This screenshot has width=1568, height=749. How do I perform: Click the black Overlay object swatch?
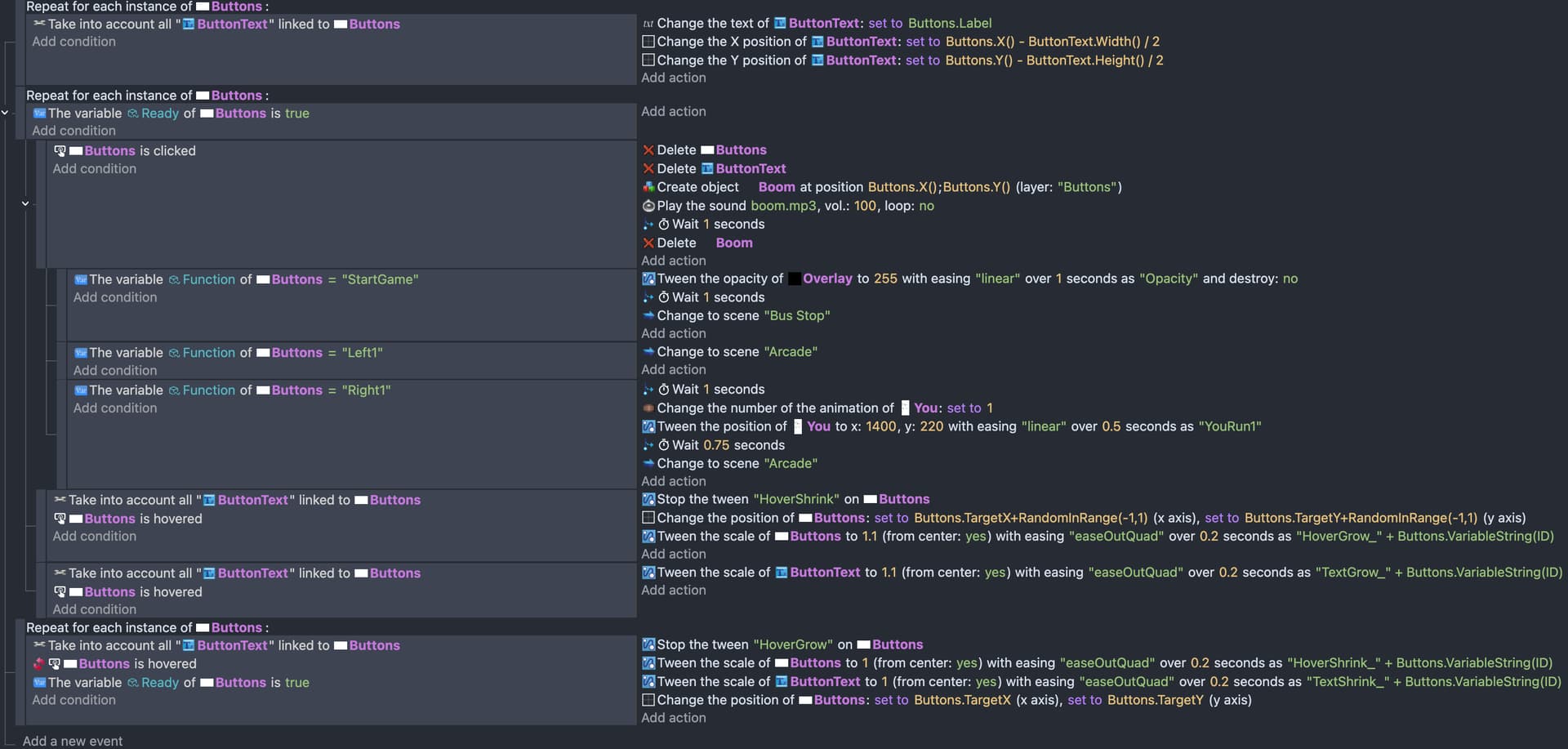[795, 279]
